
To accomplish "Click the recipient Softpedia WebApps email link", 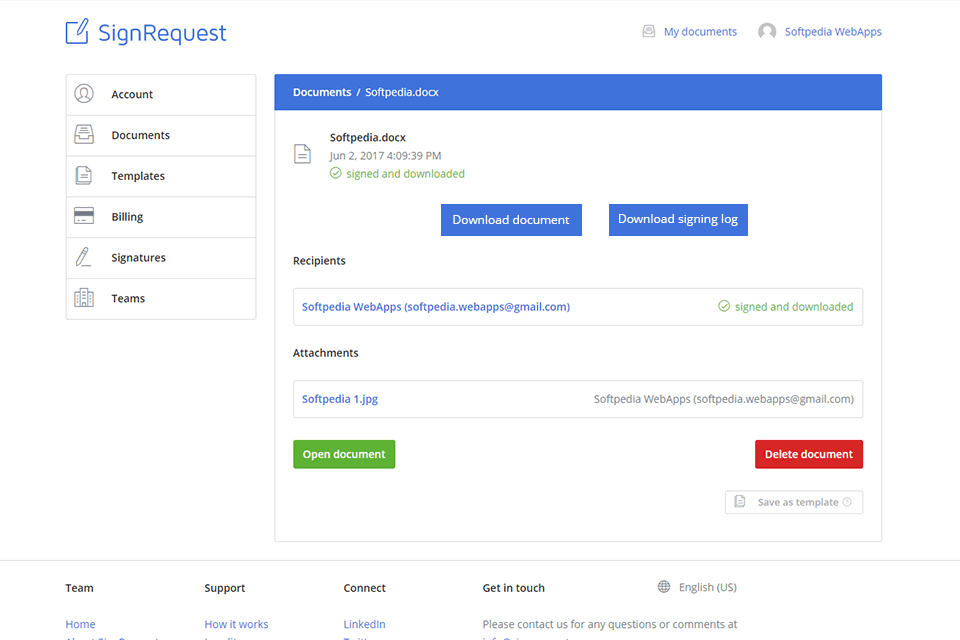I will [436, 307].
